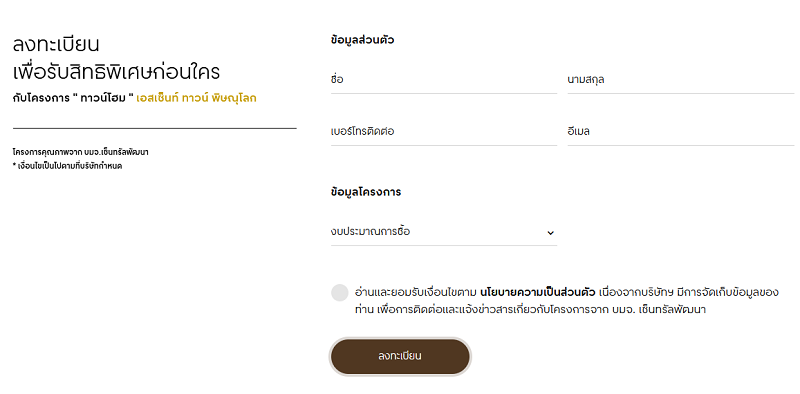Screen dimensions: 800x394
Task: Click consent text line mentioning บมจ. เซ็นทรัลพัฒนา
Action: pos(530,309)
